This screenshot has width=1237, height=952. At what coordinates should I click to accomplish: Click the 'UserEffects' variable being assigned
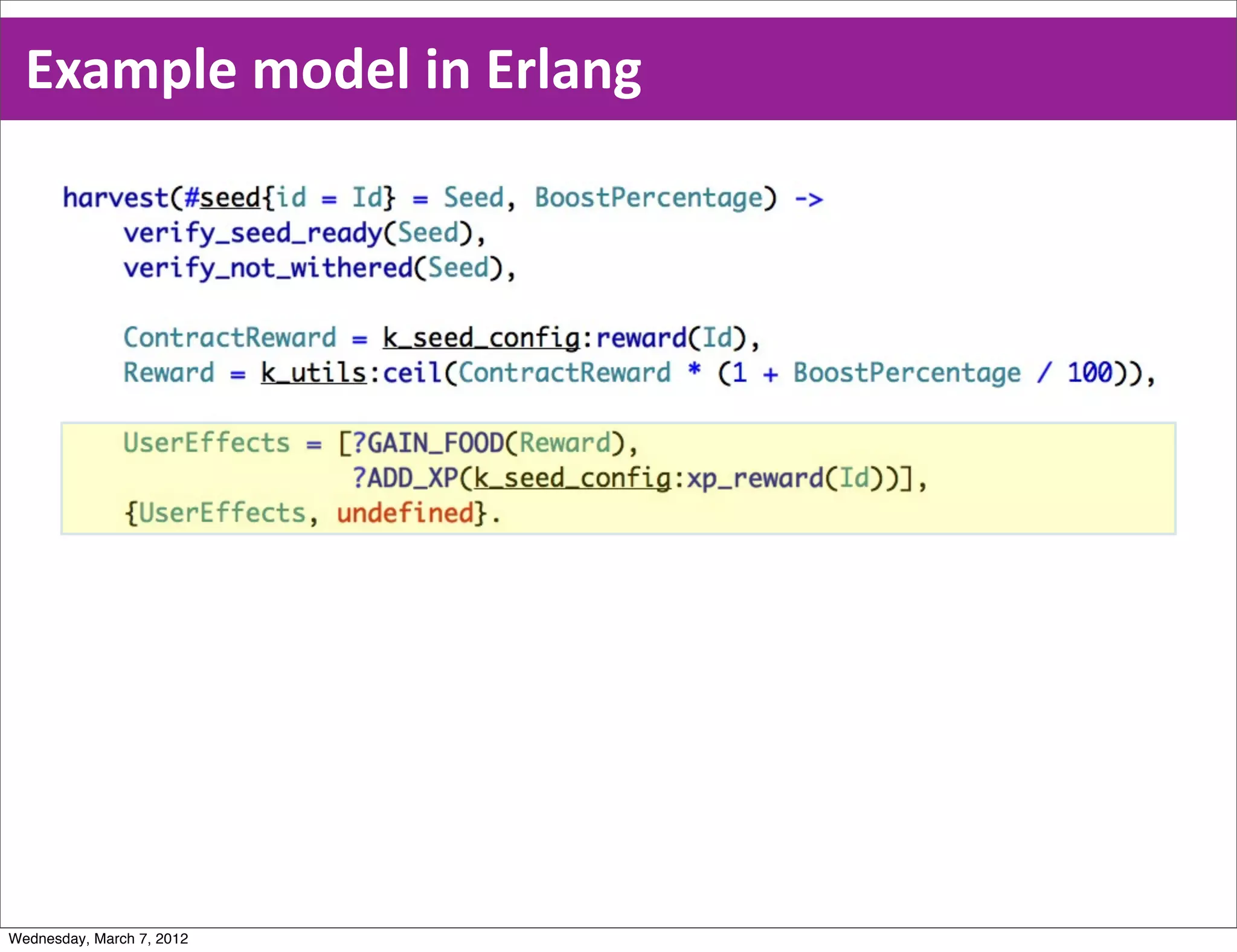coord(207,443)
